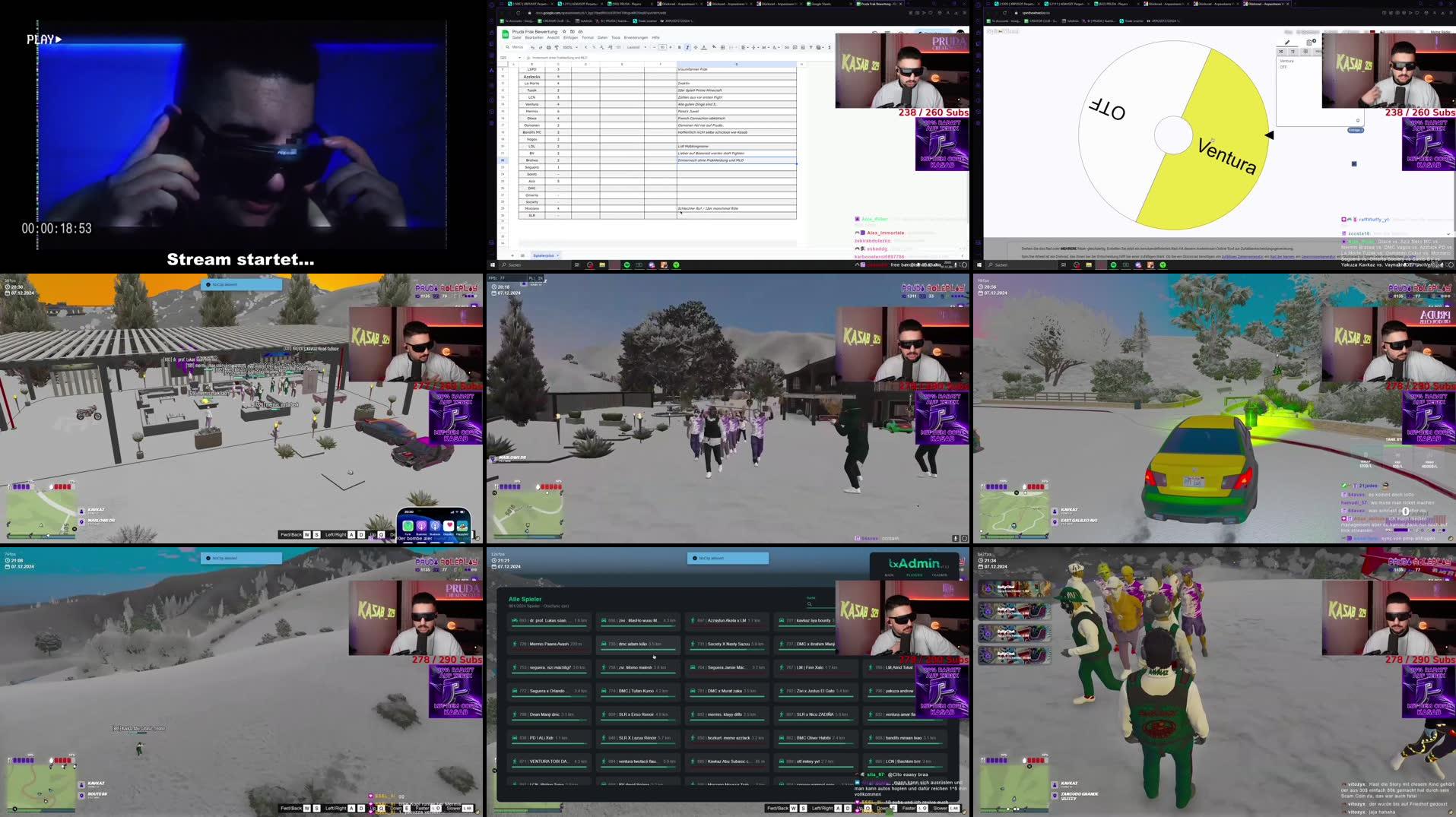1456x817 pixels.
Task: Switch to txAdmin PLAYERS tab
Action: [914, 575]
